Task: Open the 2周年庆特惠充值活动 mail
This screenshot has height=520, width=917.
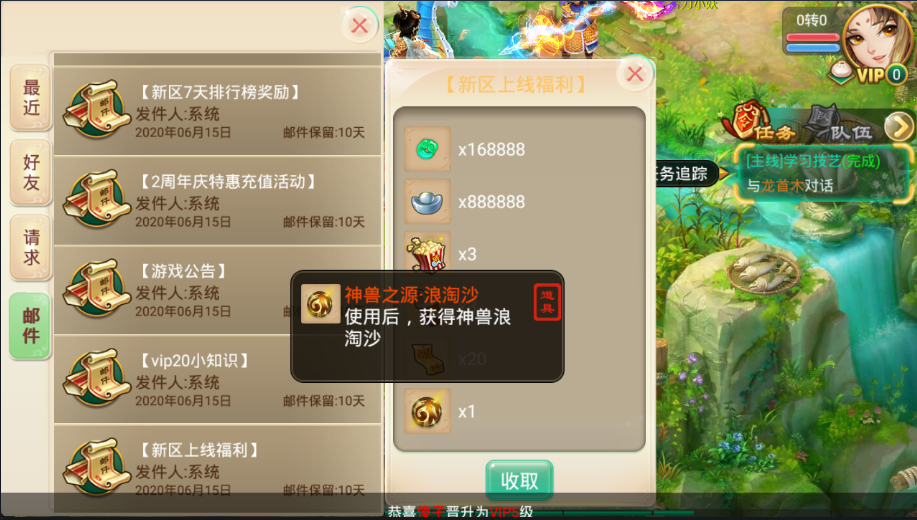Action: click(x=218, y=201)
